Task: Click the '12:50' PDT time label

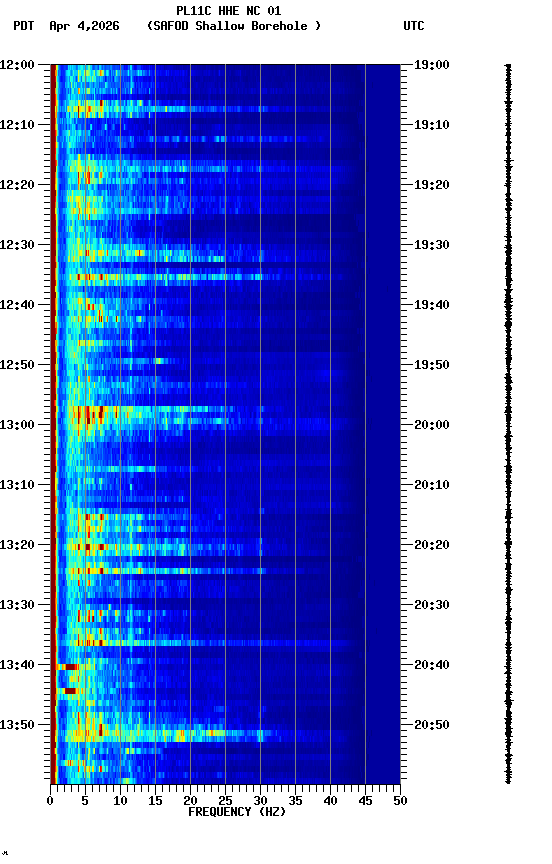Action: (x=17, y=365)
